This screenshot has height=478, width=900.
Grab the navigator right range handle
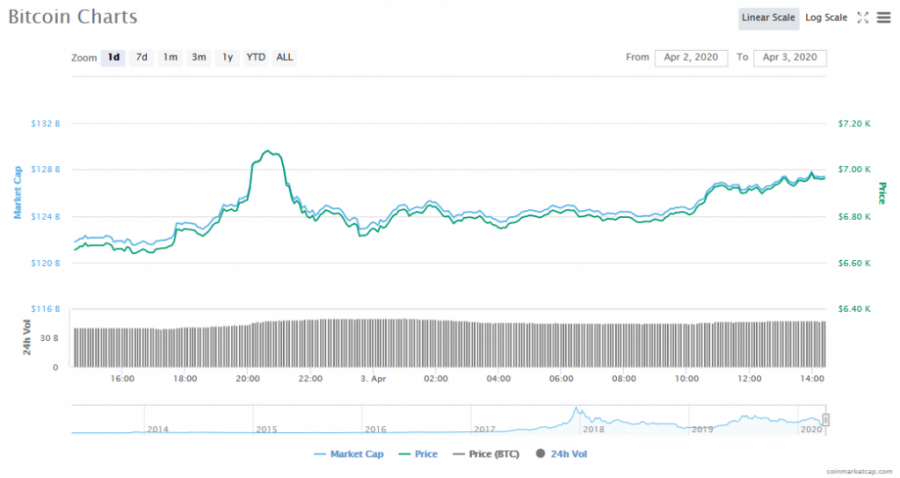tap(825, 419)
